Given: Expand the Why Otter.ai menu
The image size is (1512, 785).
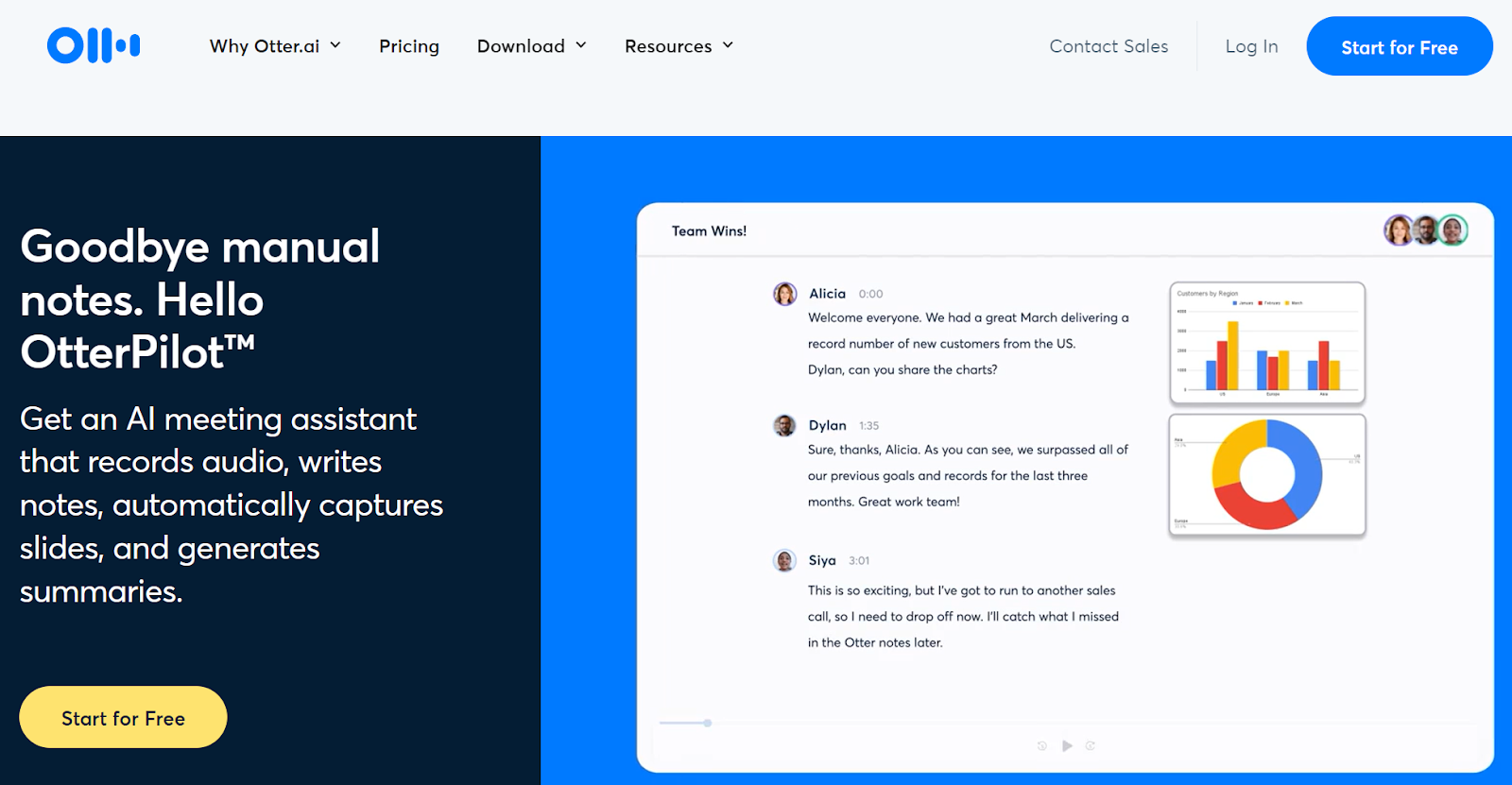Looking at the screenshot, I should click(275, 46).
